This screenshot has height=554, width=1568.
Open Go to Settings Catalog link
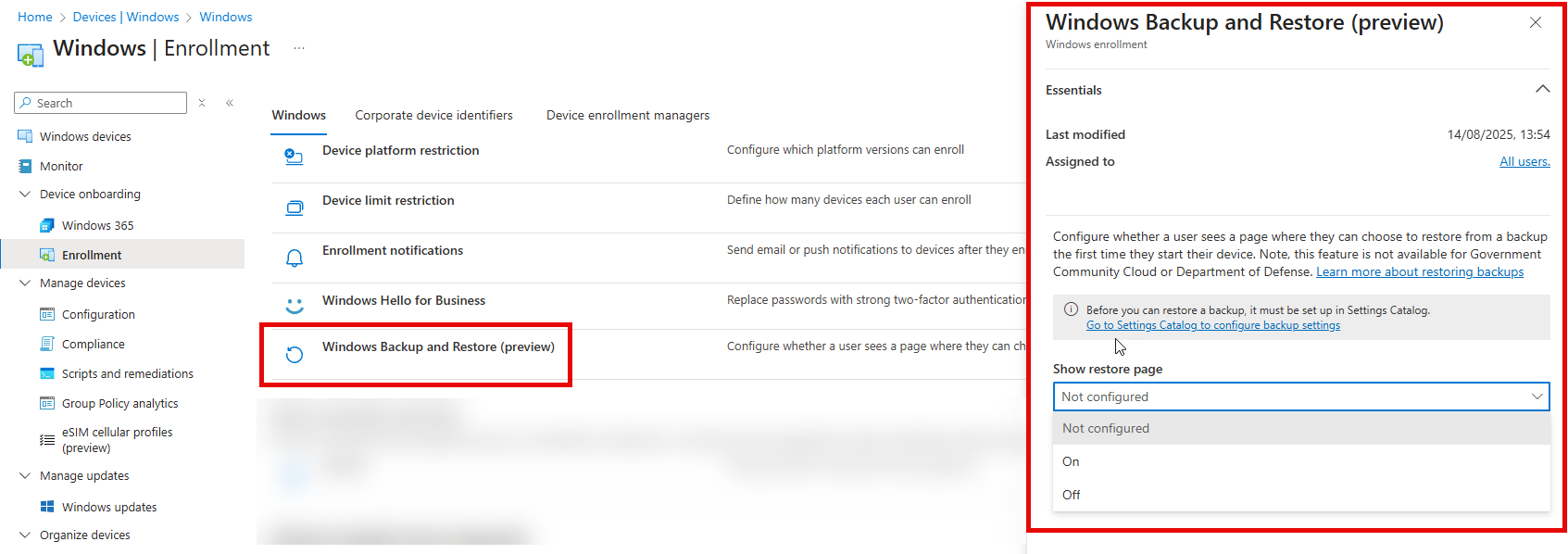click(x=1213, y=325)
